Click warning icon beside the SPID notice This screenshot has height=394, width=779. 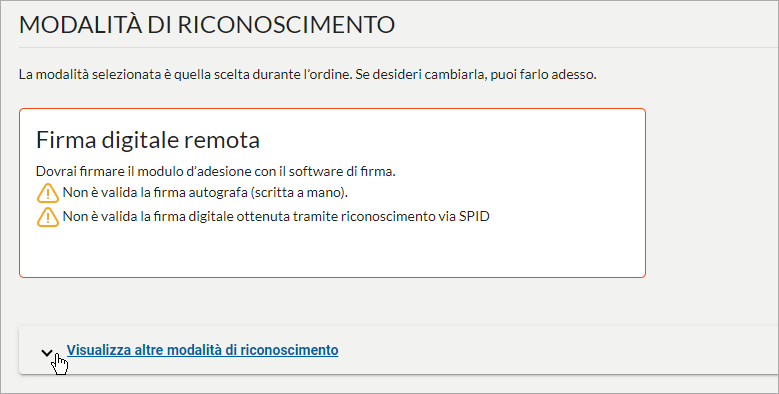pyautogui.click(x=48, y=217)
